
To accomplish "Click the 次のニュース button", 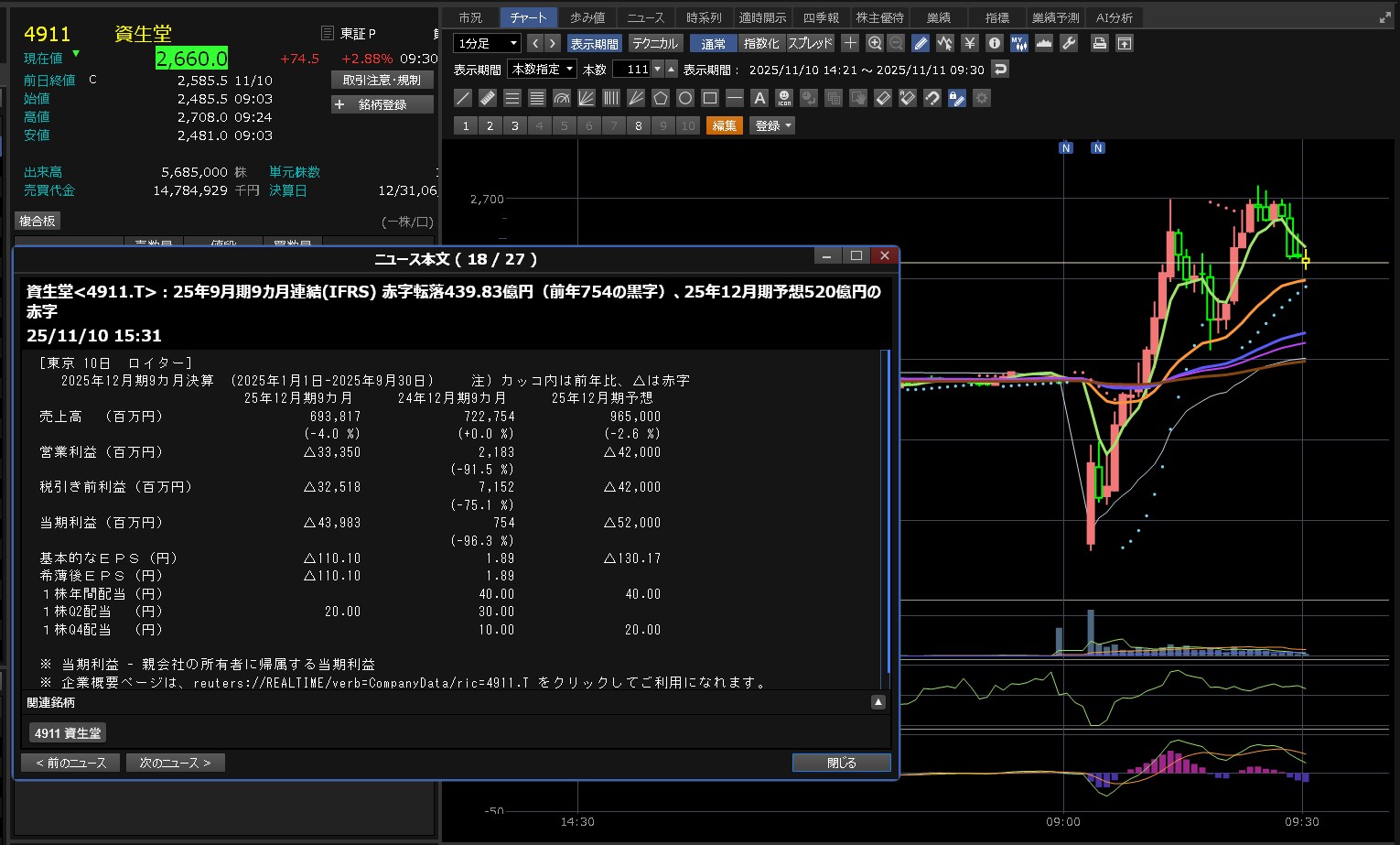I will pyautogui.click(x=175, y=763).
